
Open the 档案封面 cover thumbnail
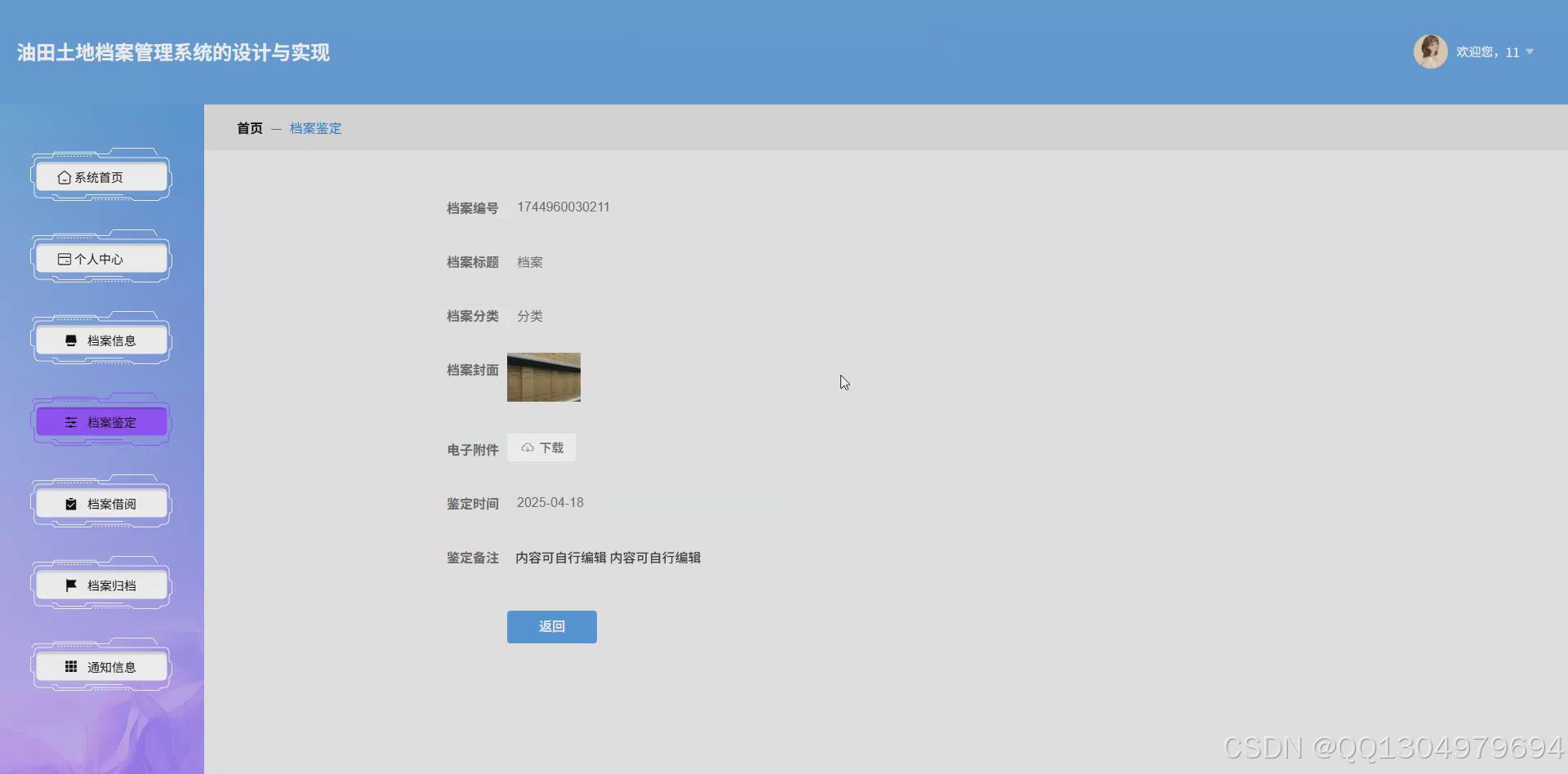point(543,377)
